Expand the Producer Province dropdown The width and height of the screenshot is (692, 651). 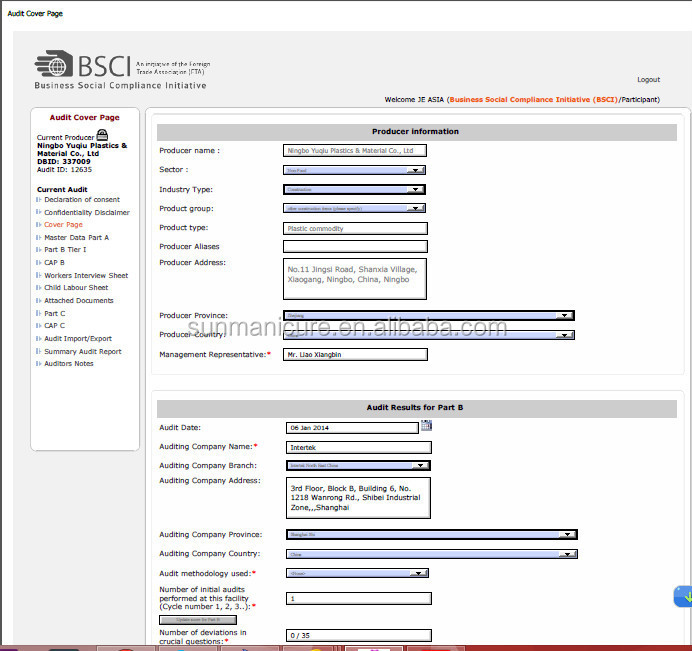tap(429, 315)
